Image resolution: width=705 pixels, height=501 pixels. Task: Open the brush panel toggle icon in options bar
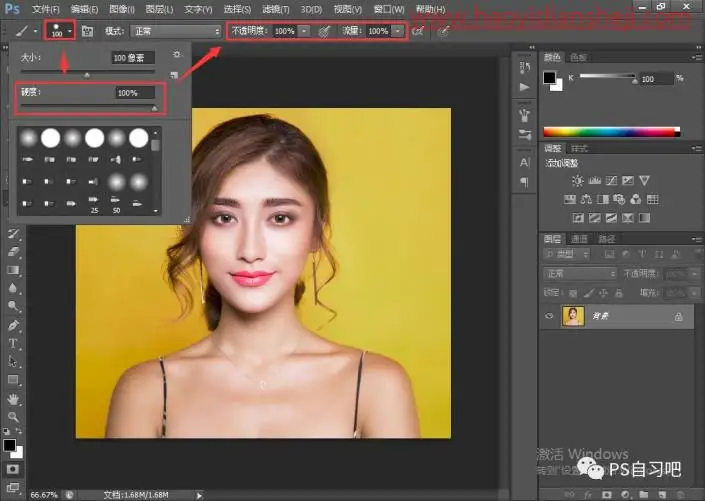87,31
